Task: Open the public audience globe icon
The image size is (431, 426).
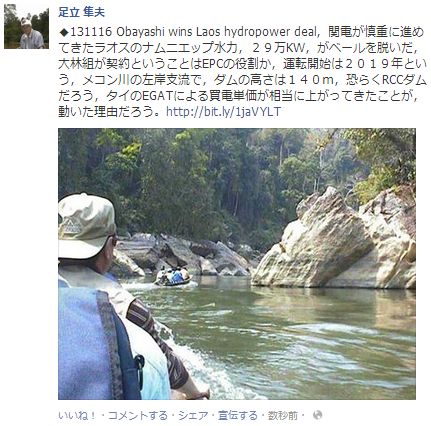Action: pyautogui.click(x=318, y=415)
